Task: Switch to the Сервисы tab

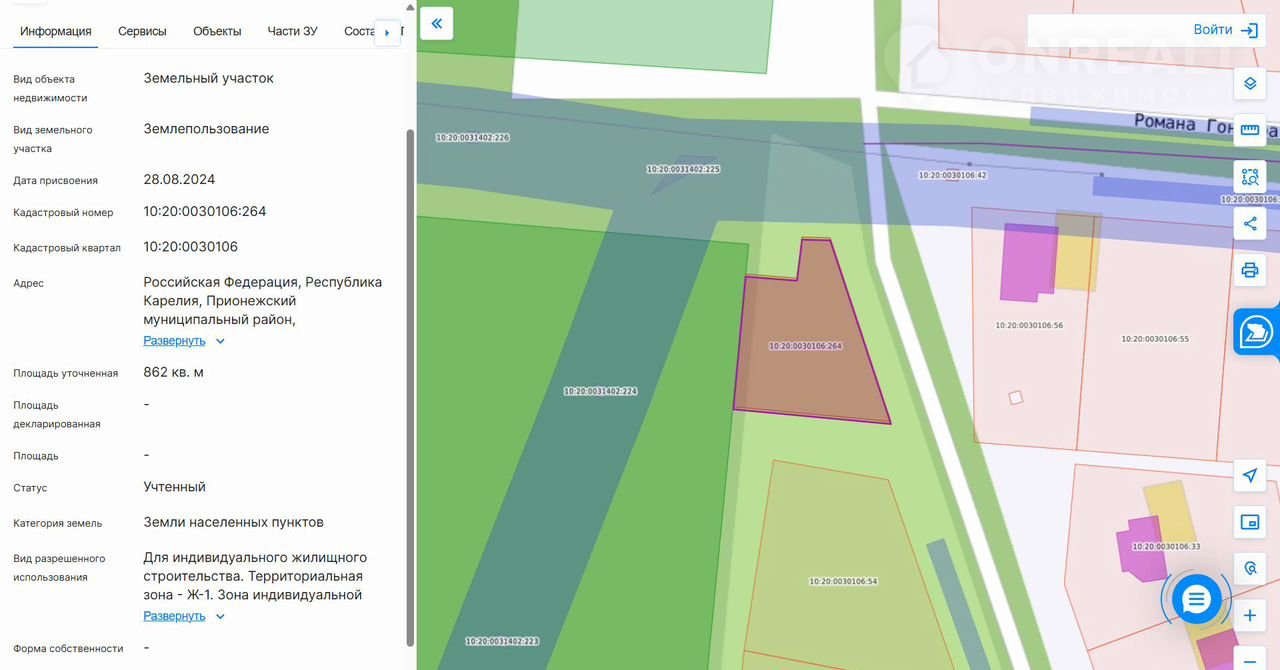Action: point(142,31)
